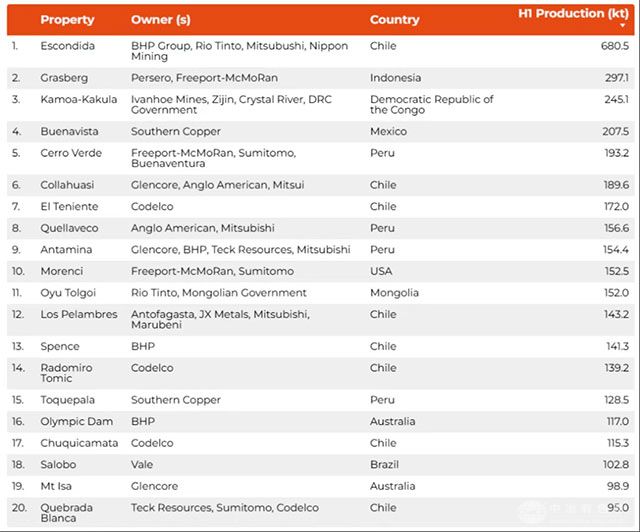Select the Quebrada Blanca property name
The width and height of the screenshot is (640, 532).
click(x=67, y=512)
